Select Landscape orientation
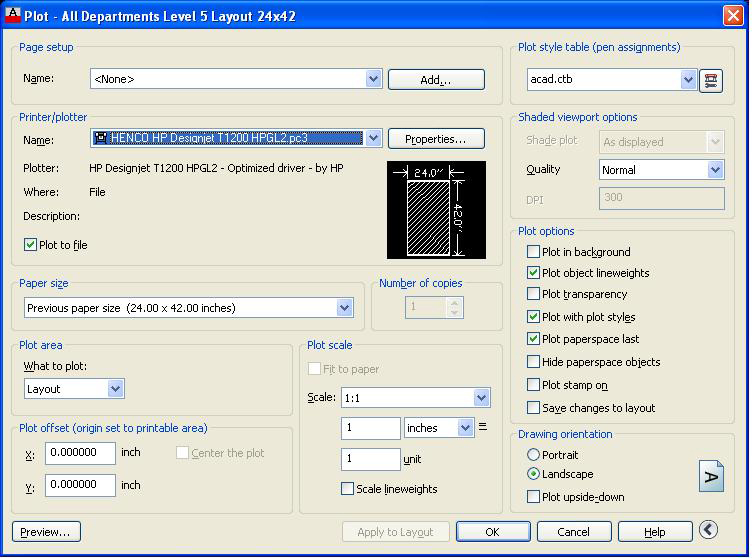The height and width of the screenshot is (558, 753). [533, 474]
